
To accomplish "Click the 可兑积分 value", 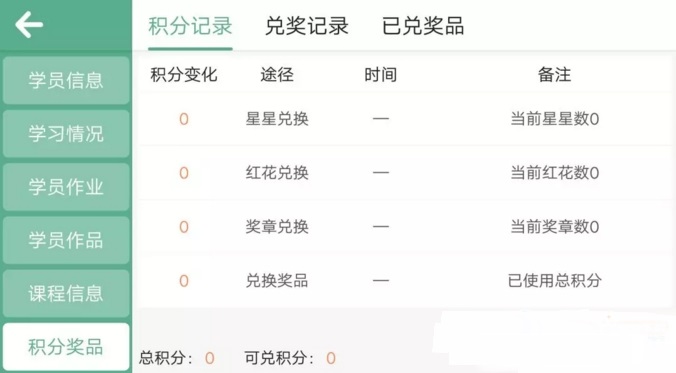I will (331, 358).
